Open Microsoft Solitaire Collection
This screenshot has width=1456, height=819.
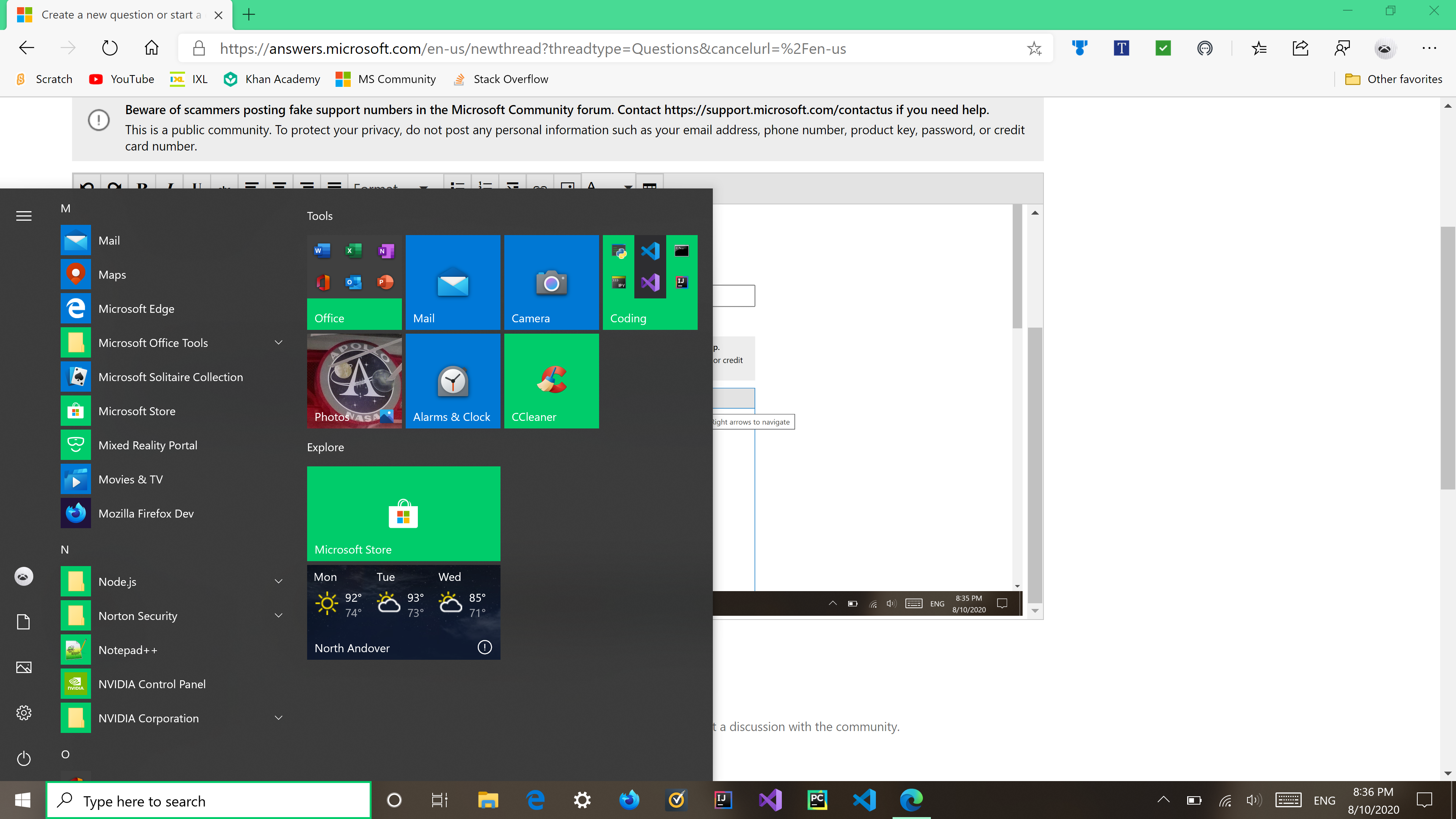[173, 377]
